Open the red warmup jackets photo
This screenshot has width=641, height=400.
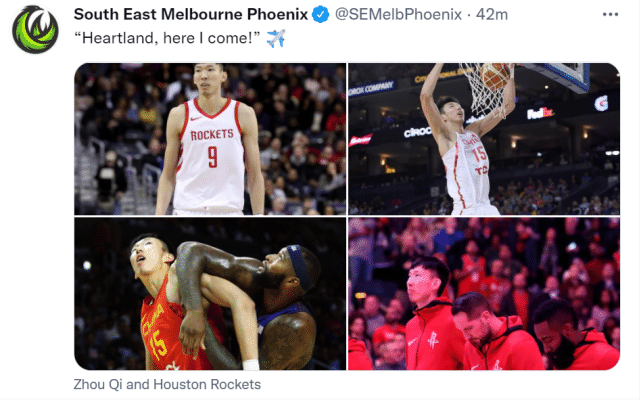484,294
